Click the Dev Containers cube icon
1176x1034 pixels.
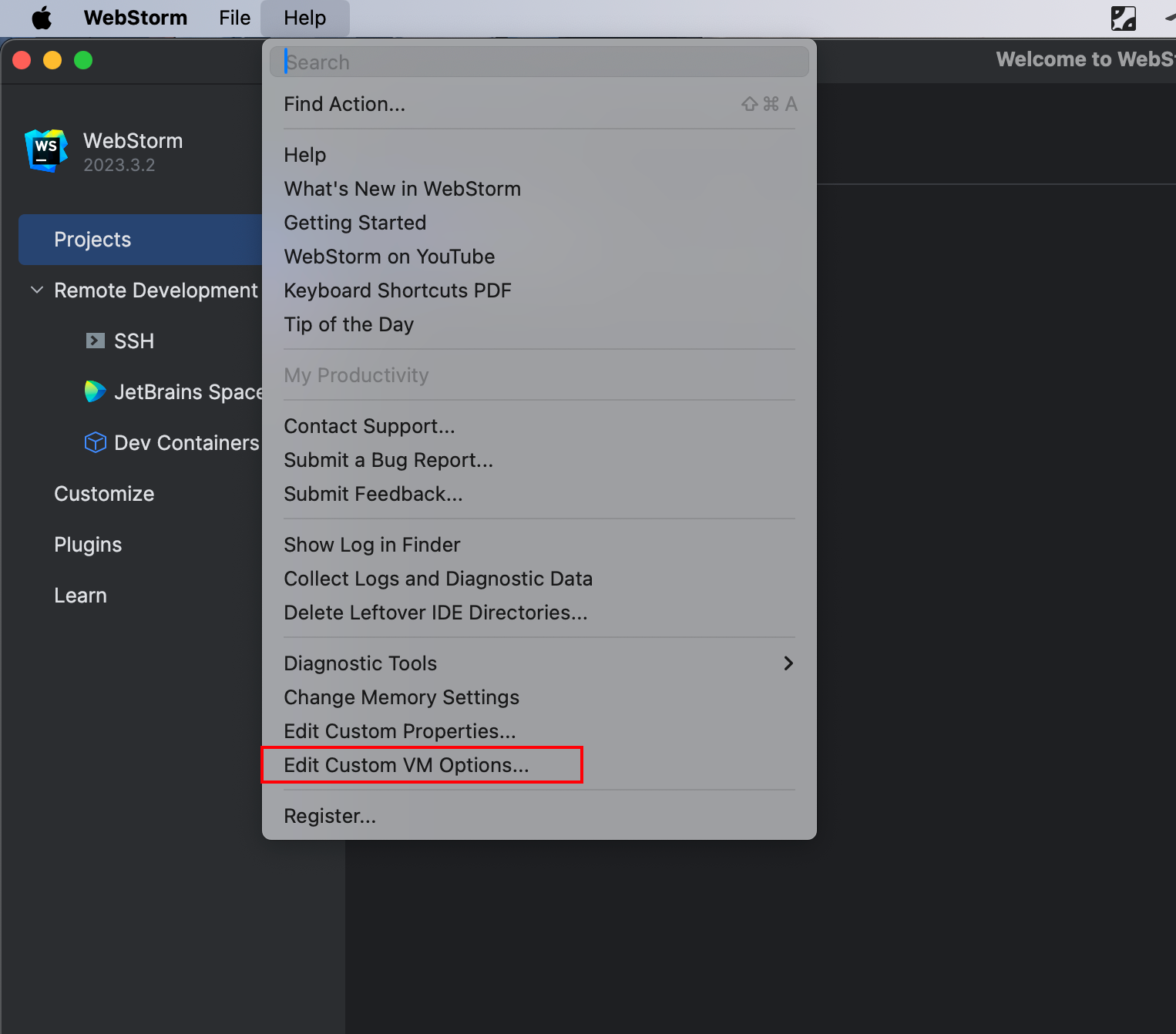[95, 442]
